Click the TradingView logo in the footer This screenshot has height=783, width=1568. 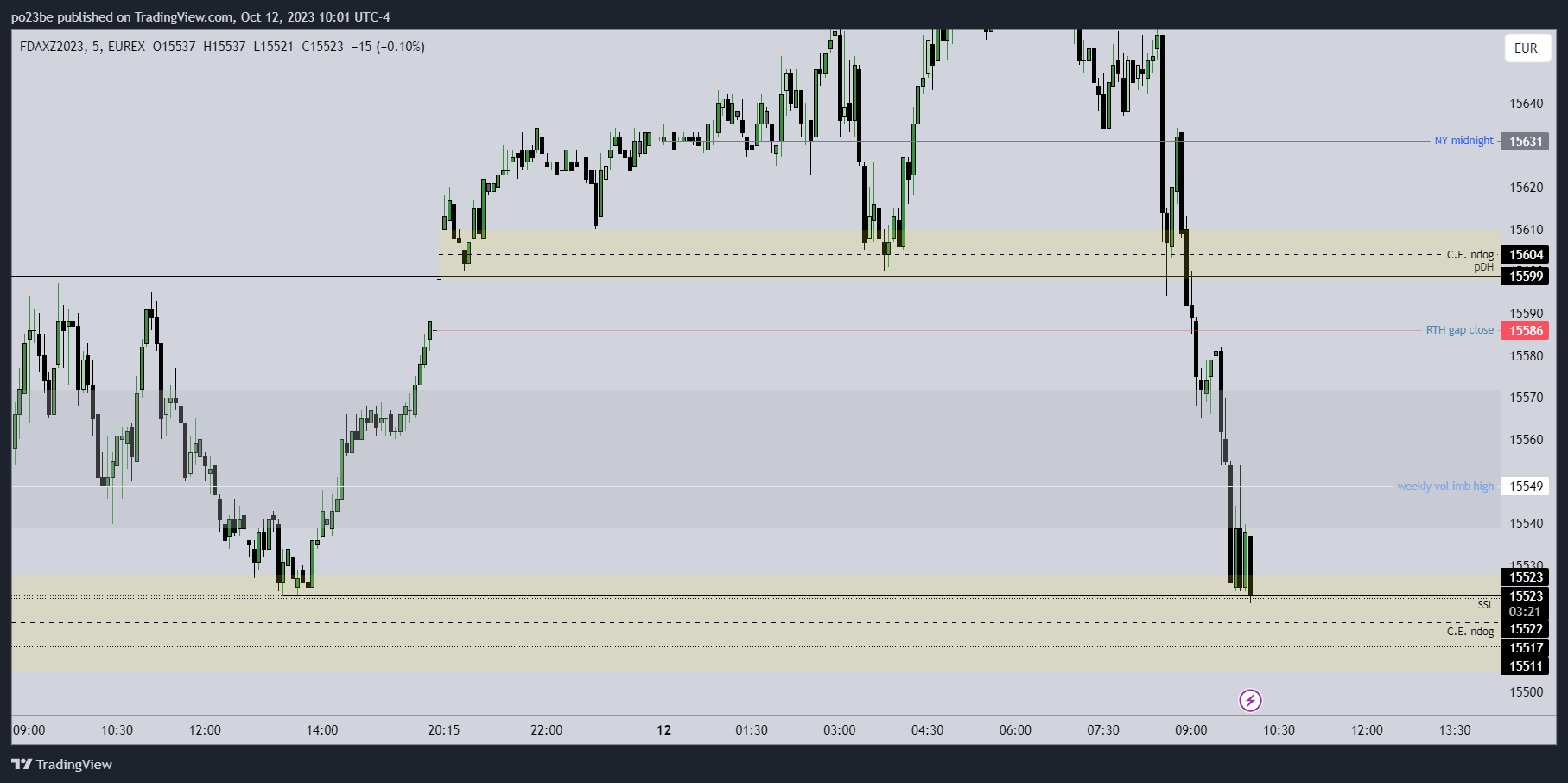tap(62, 764)
